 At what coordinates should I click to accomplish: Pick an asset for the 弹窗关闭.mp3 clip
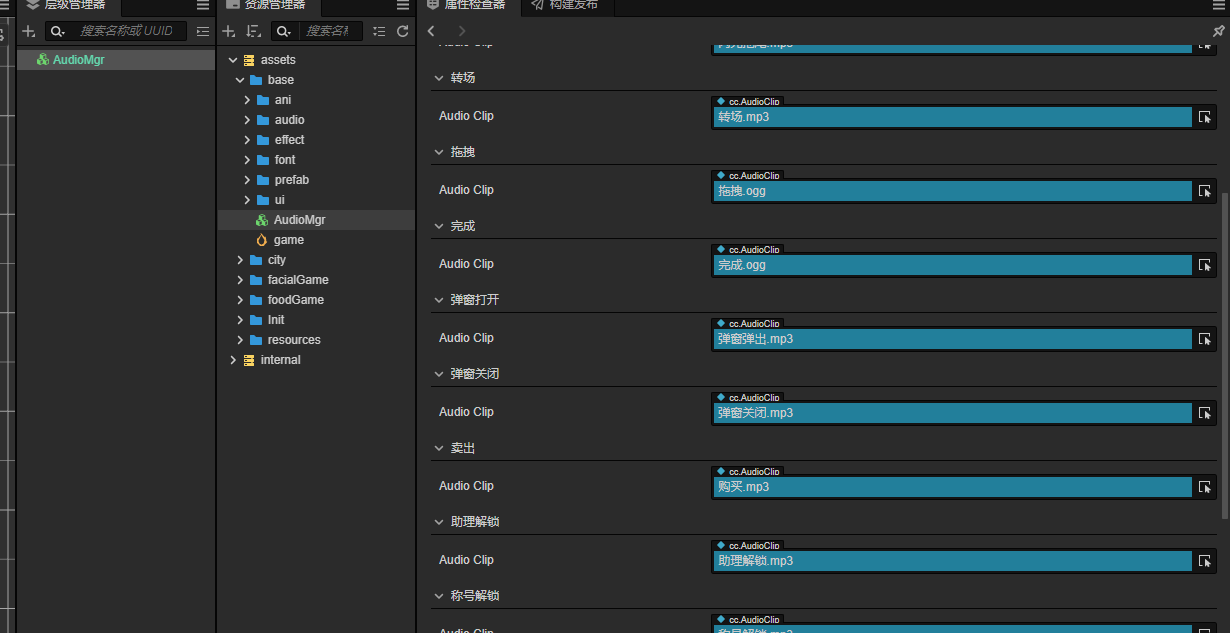1205,413
